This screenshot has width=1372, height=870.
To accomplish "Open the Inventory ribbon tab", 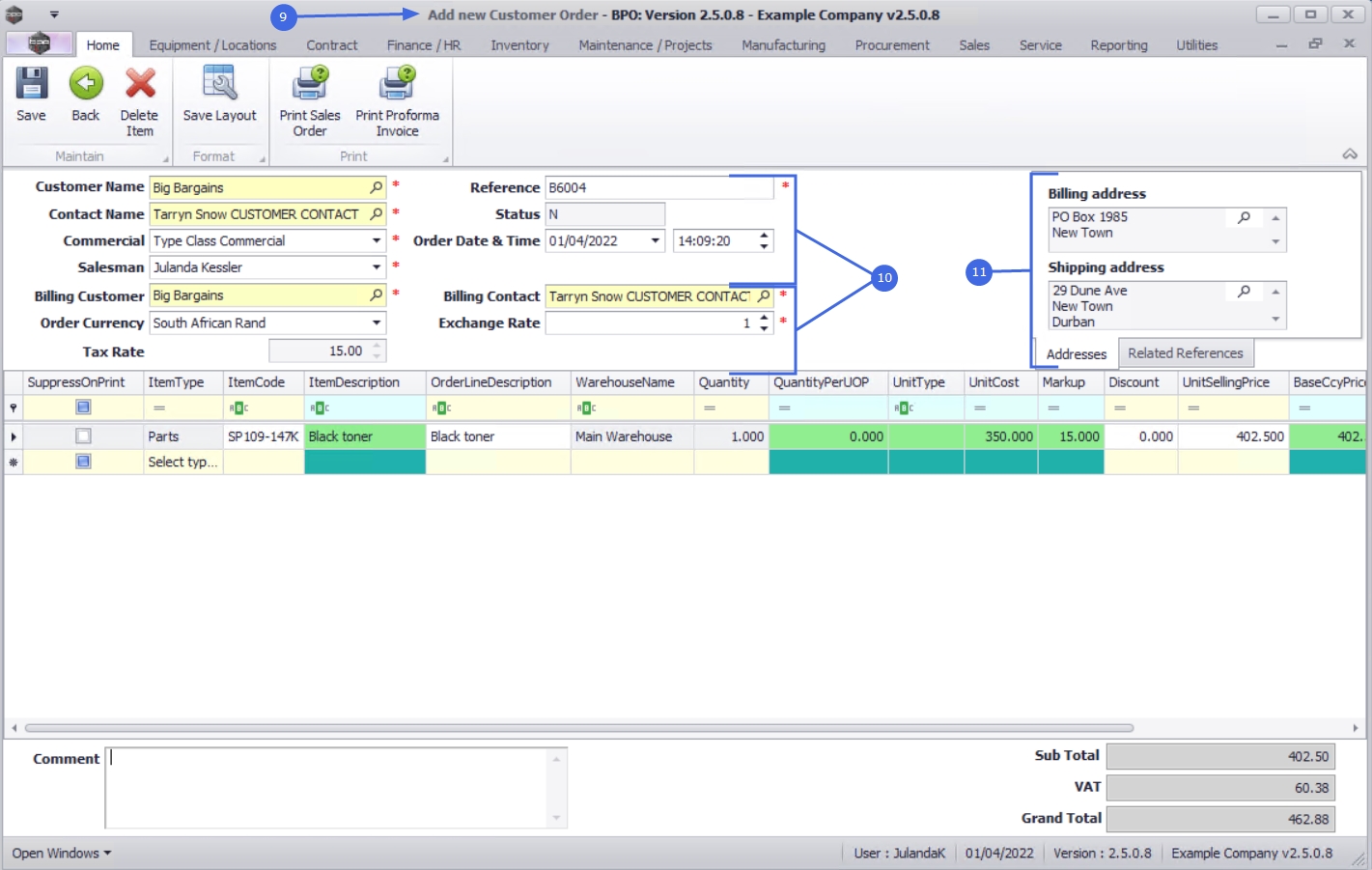I will point(519,45).
